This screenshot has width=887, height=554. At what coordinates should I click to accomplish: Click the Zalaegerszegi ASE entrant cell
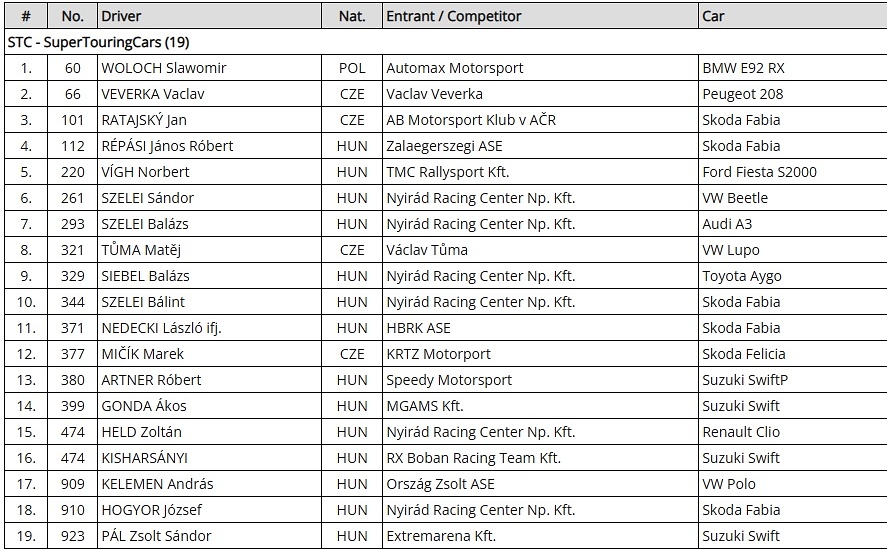(x=540, y=146)
